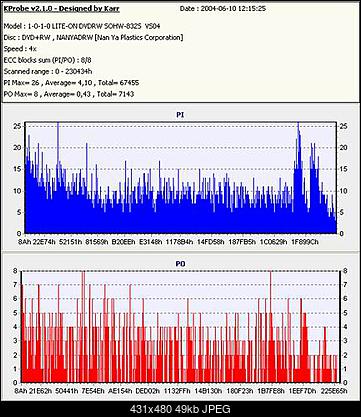Click the 1EEF7Dh axis label
This screenshot has width=361, height=417.
[x=302, y=391]
